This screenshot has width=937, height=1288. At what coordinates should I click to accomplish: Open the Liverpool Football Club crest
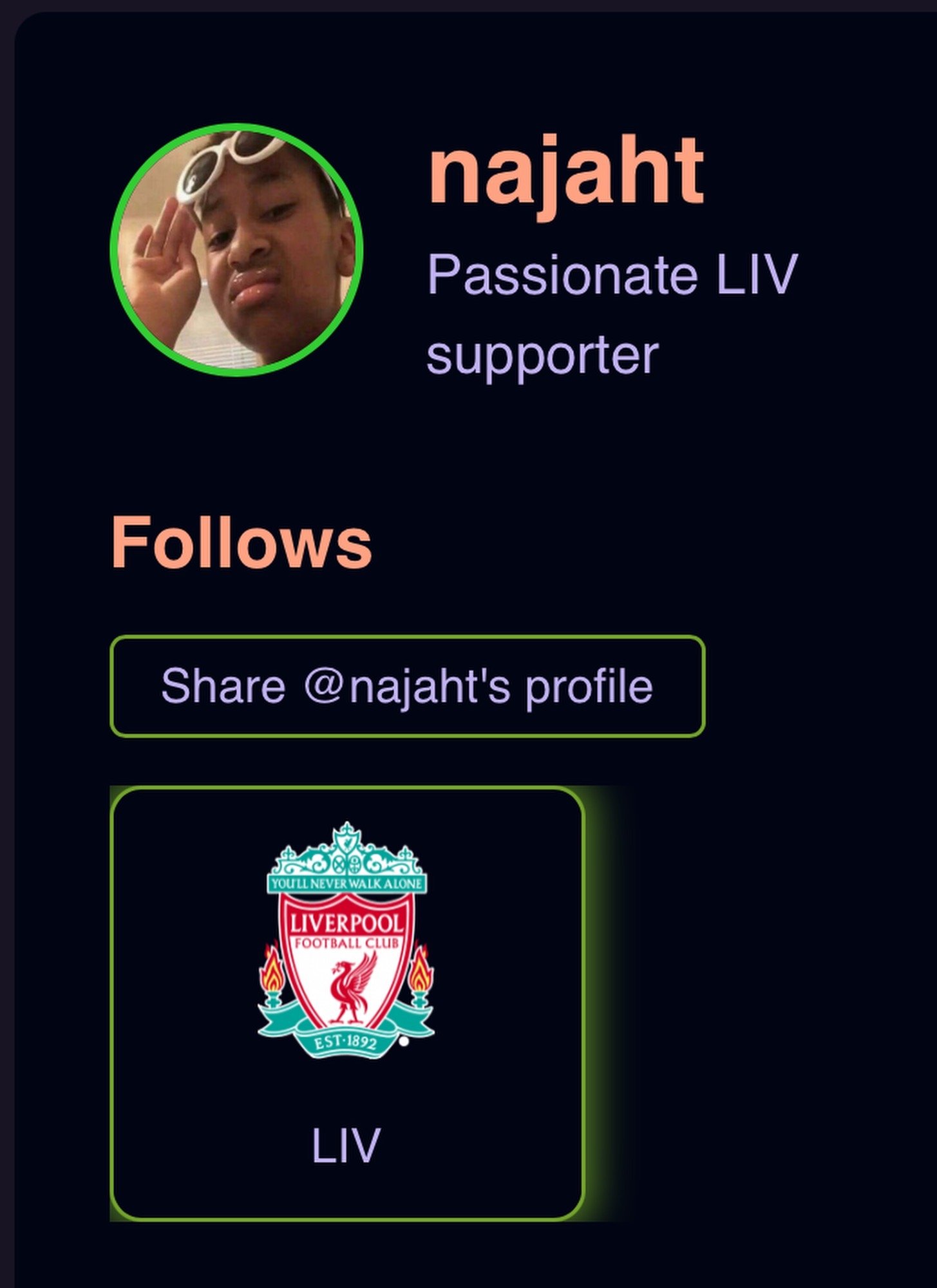coord(346,940)
